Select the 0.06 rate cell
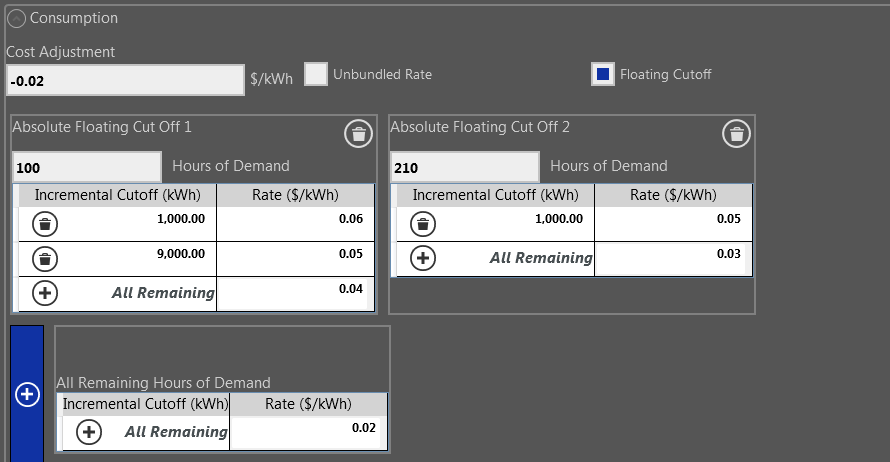890x462 pixels. (x=295, y=224)
